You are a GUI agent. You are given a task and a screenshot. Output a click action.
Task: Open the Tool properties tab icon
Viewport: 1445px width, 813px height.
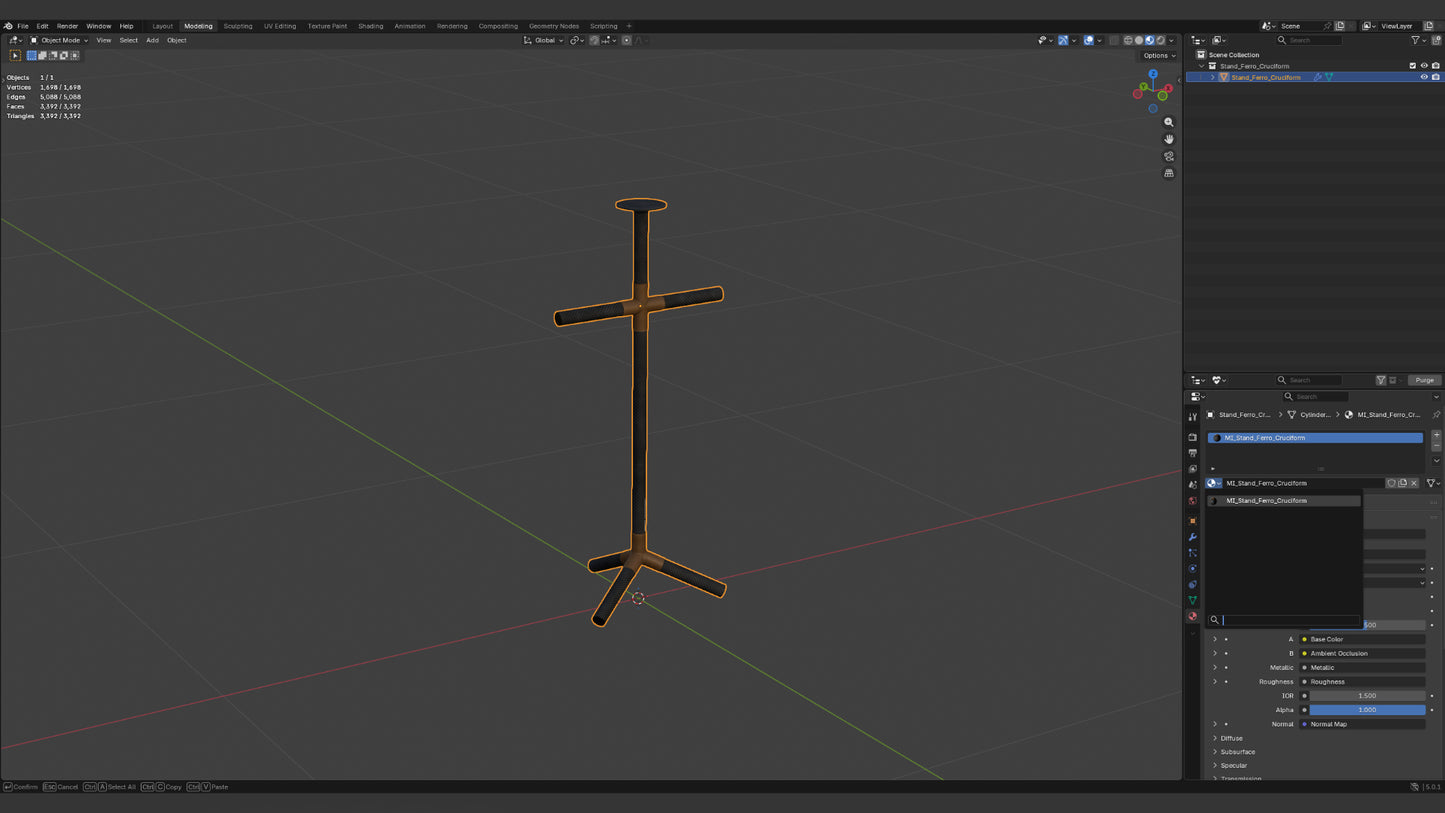(1192, 417)
